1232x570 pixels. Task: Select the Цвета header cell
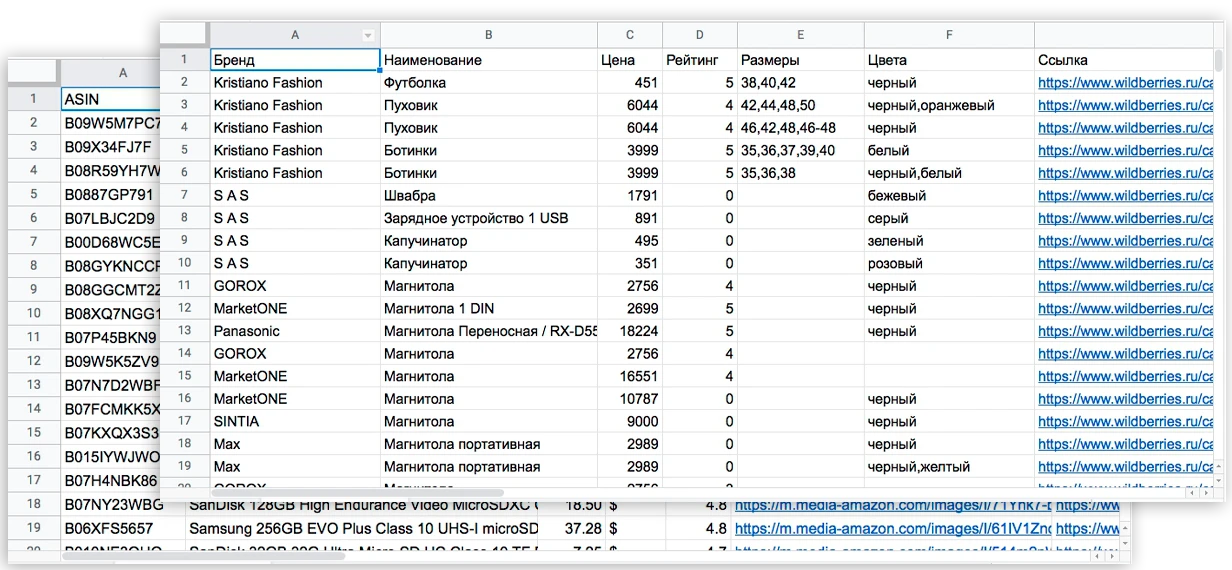click(x=949, y=60)
